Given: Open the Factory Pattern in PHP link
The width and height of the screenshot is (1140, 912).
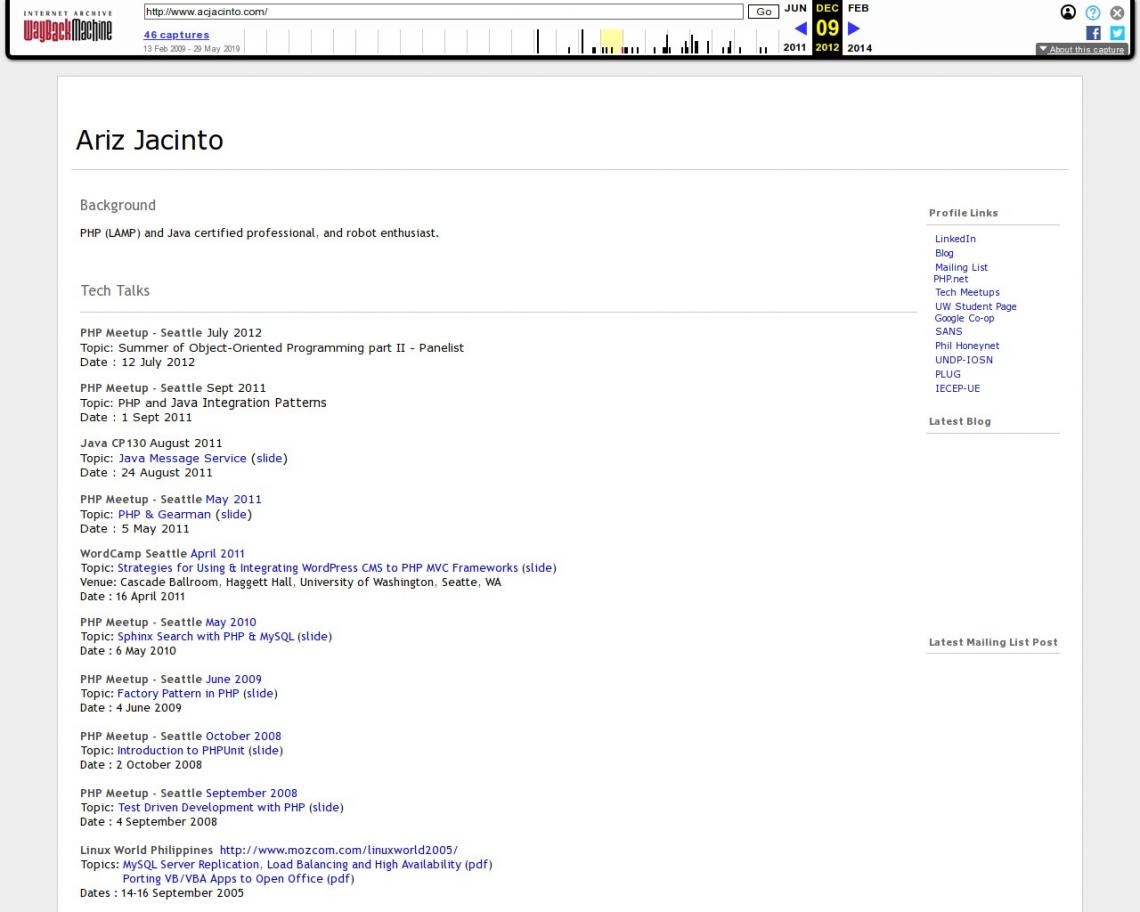Looking at the screenshot, I should click(178, 694).
